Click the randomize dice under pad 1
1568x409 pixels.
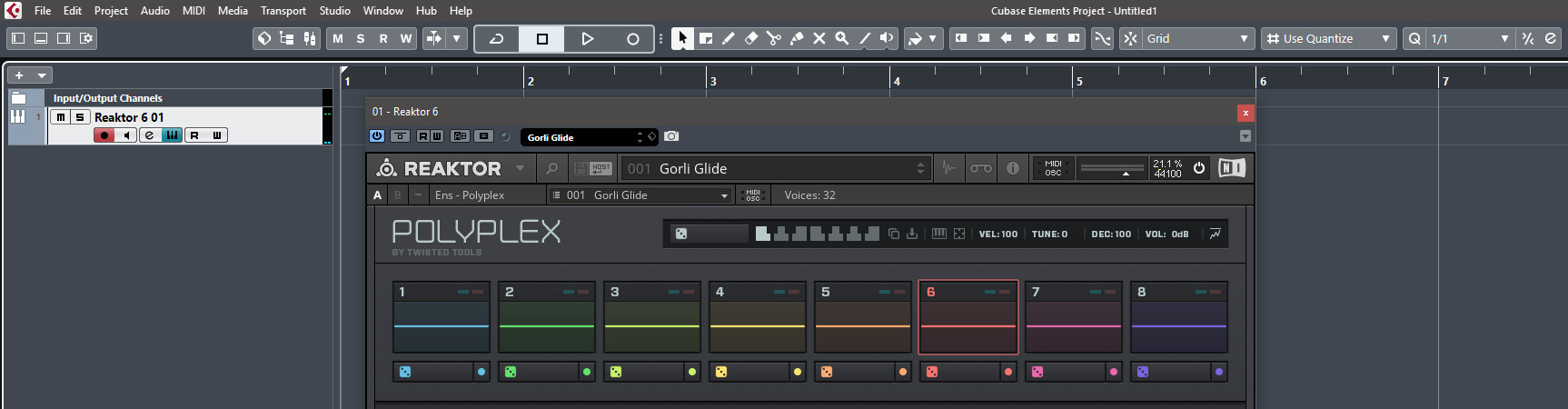[x=405, y=372]
